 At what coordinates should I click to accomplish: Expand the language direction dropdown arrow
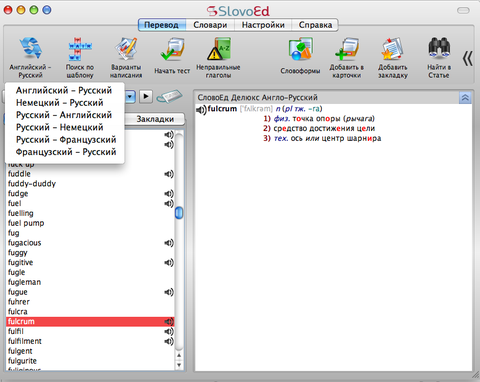coord(130,97)
